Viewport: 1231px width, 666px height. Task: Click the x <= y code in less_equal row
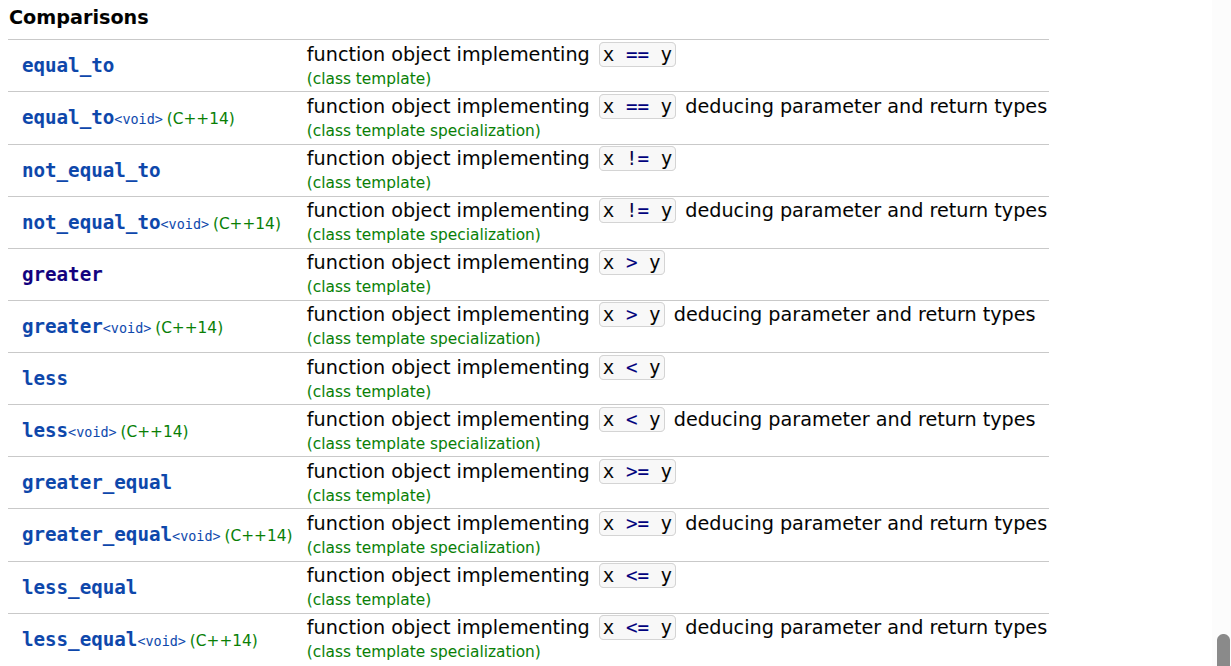pyautogui.click(x=637, y=576)
